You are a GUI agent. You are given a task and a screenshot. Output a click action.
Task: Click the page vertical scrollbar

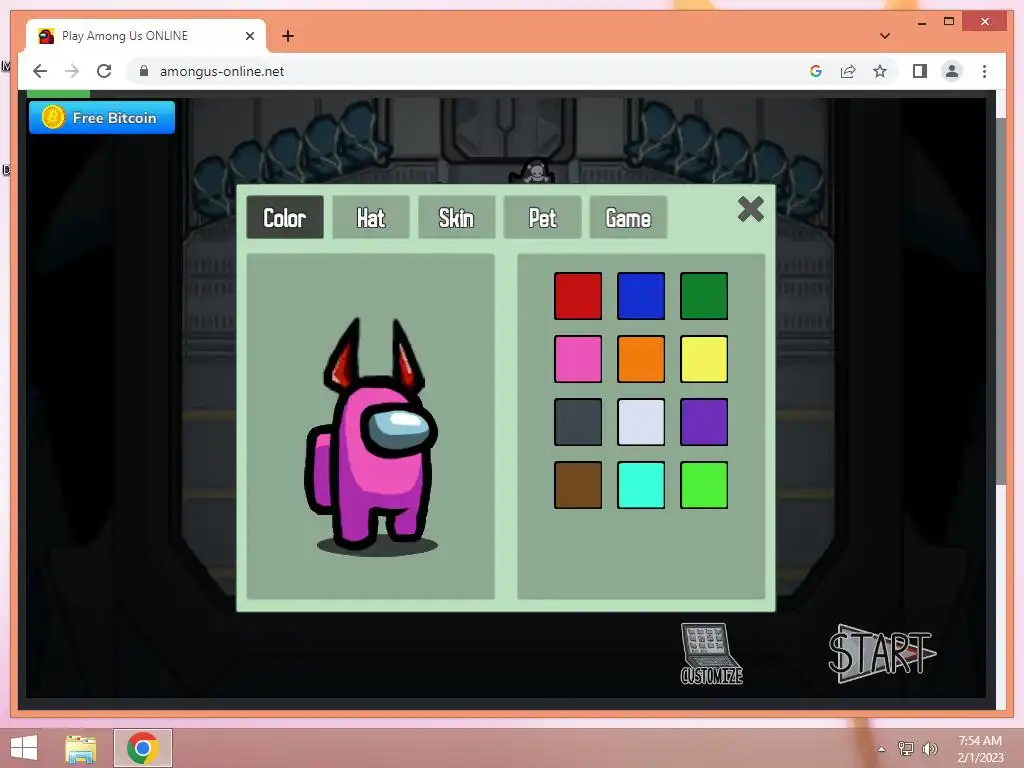pyautogui.click(x=1000, y=300)
